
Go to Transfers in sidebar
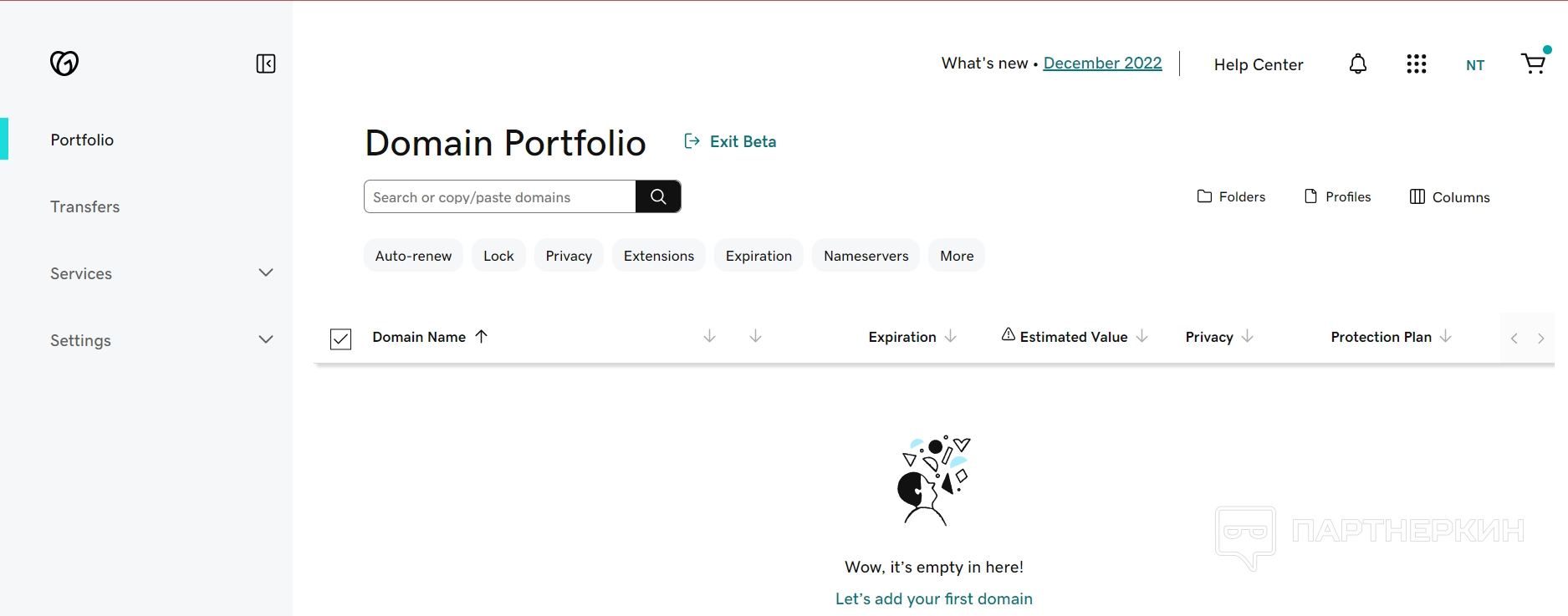(x=85, y=206)
